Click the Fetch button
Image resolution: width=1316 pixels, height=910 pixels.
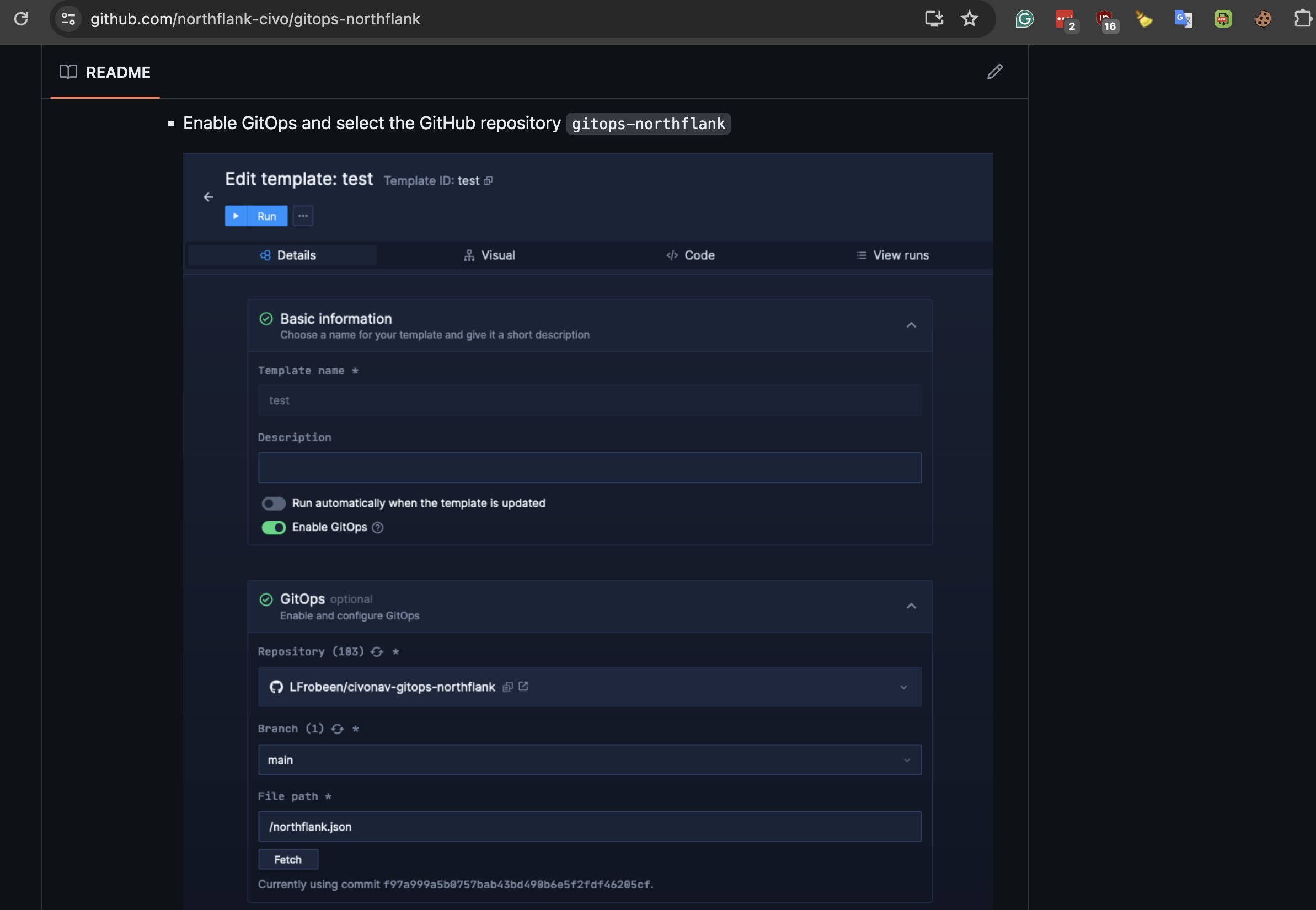[288, 859]
